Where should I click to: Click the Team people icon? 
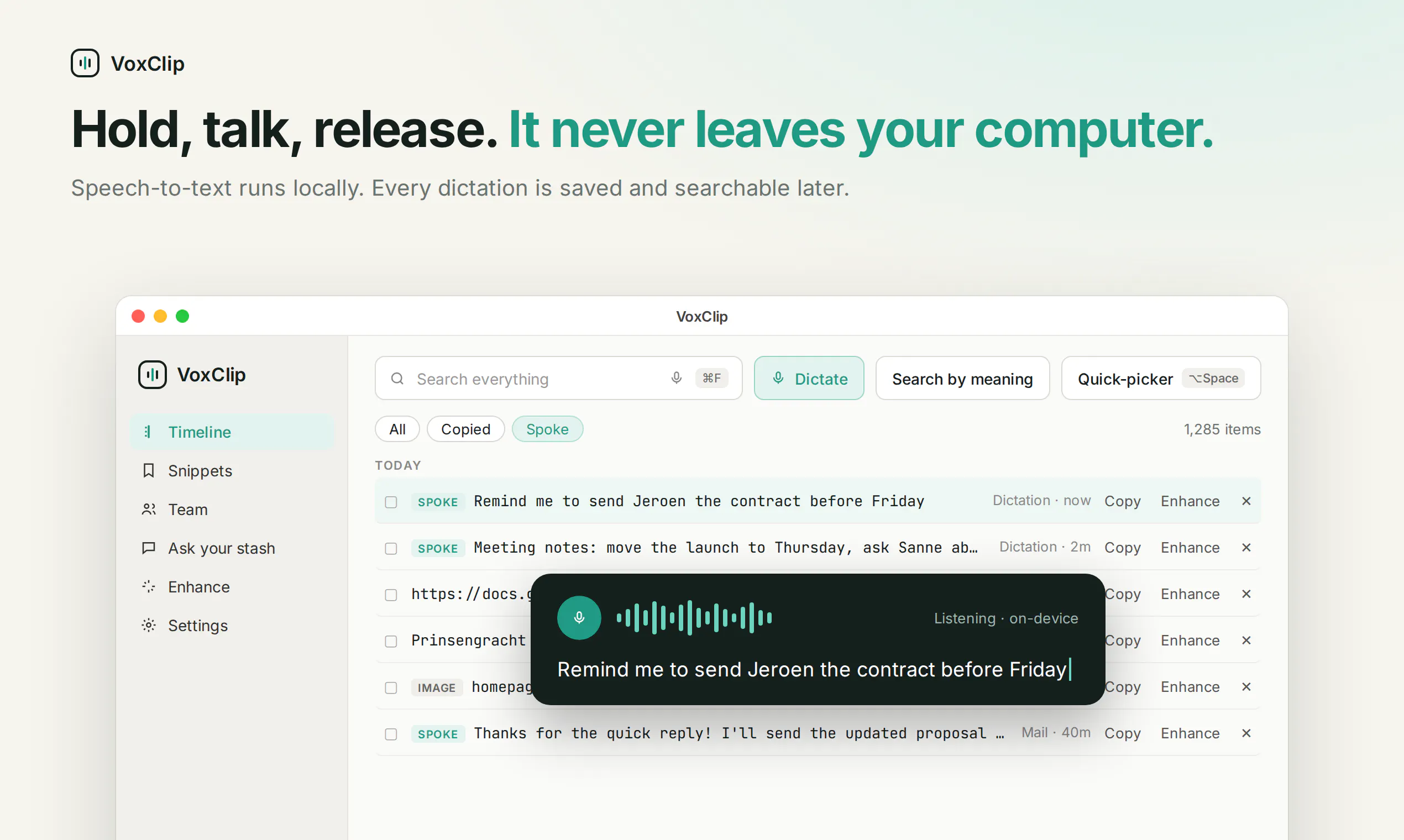148,510
